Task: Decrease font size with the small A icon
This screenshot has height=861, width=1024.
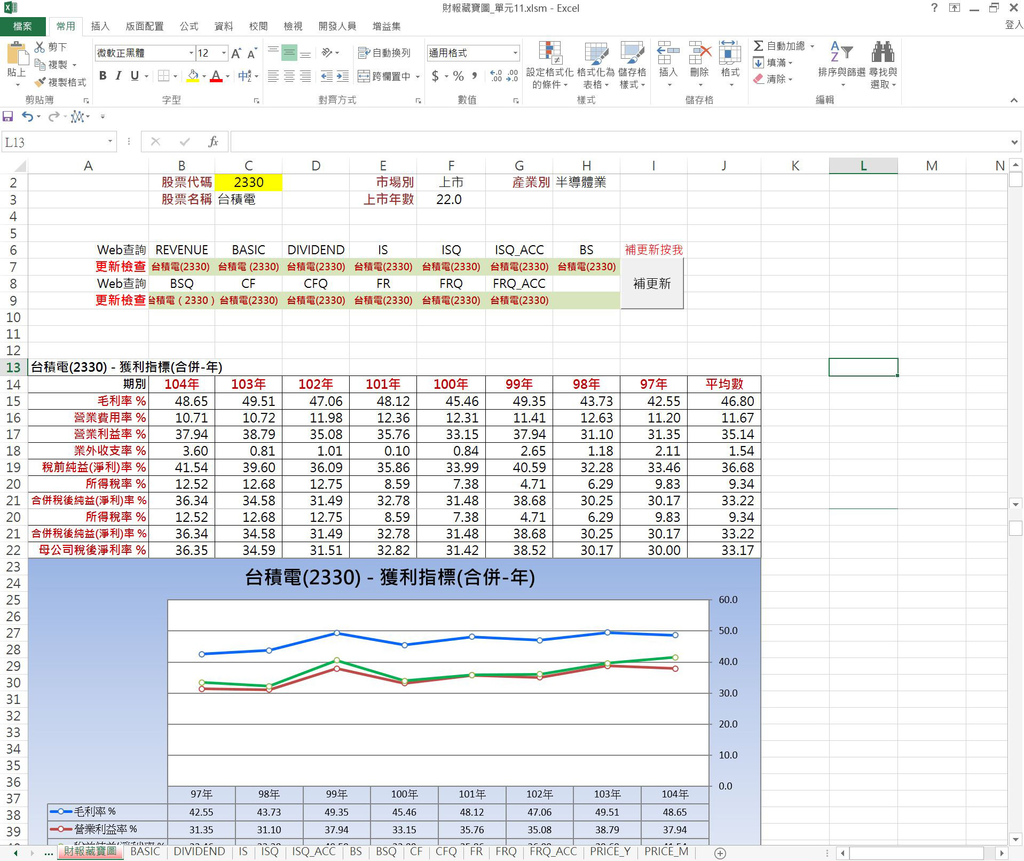Action: tap(251, 54)
